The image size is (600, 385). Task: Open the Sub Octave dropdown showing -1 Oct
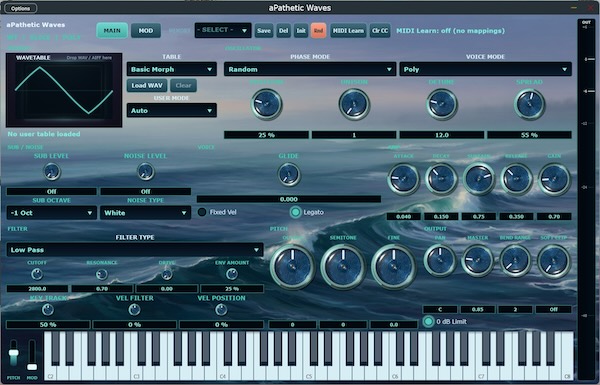click(51, 213)
